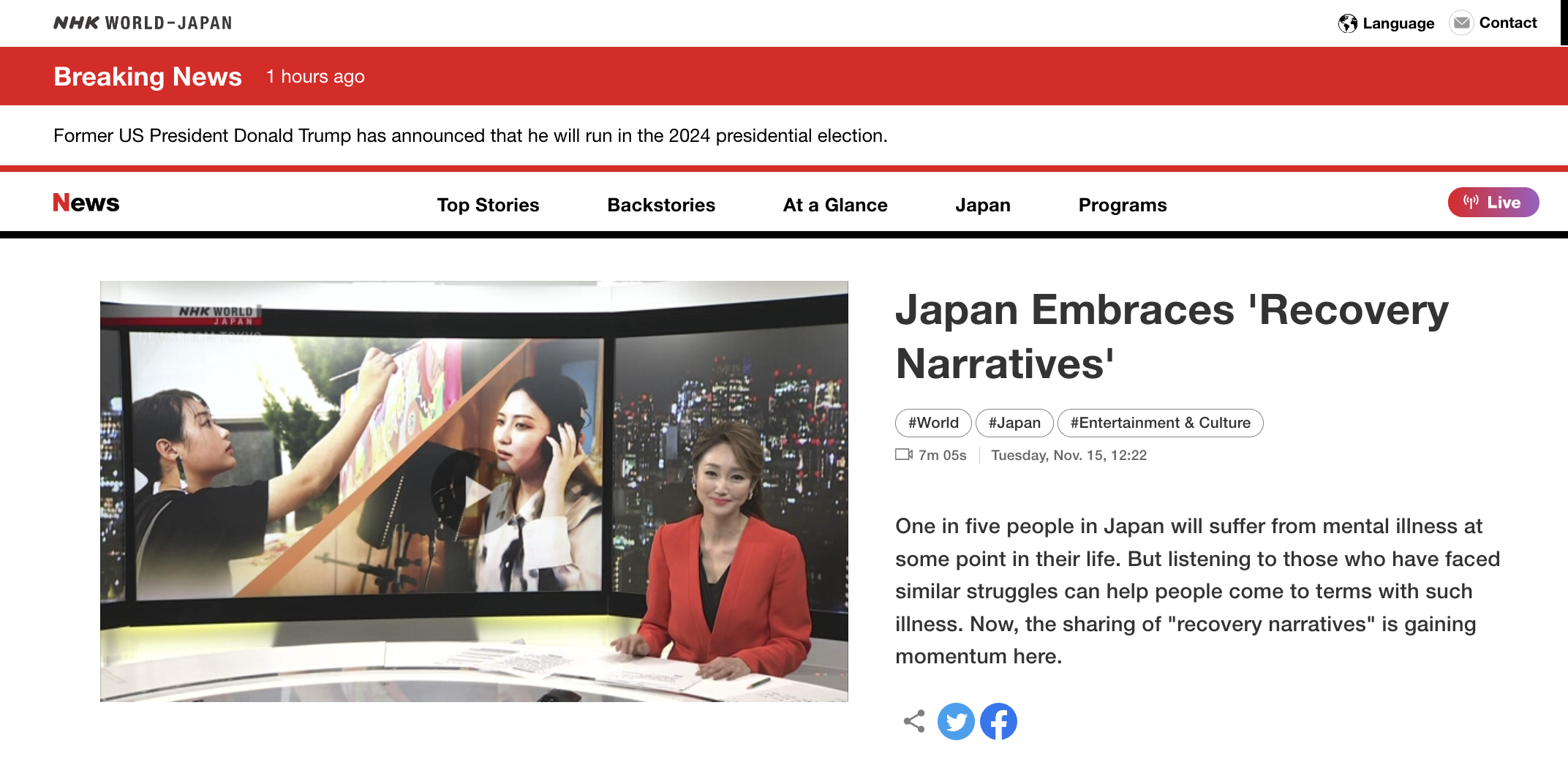Open the Japan Embraces 'Recovery Narratives' headline
Image resolution: width=1568 pixels, height=784 pixels.
click(x=1172, y=336)
